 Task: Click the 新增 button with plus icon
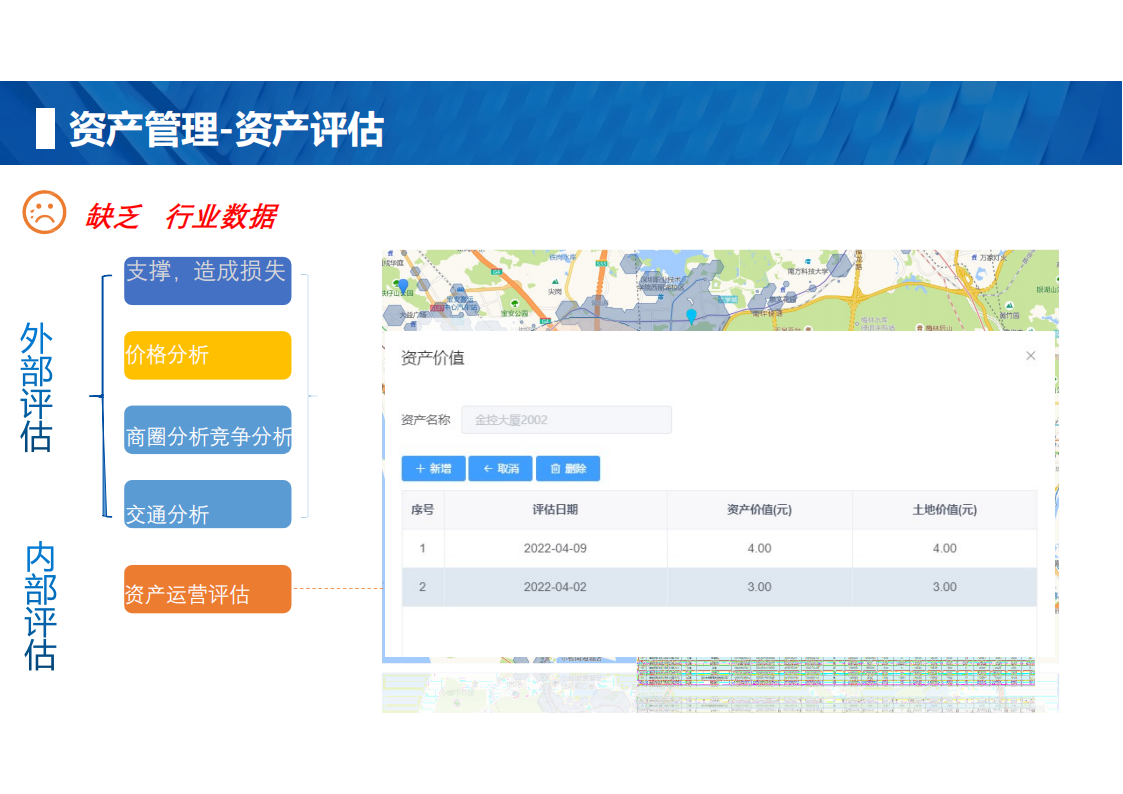point(433,469)
